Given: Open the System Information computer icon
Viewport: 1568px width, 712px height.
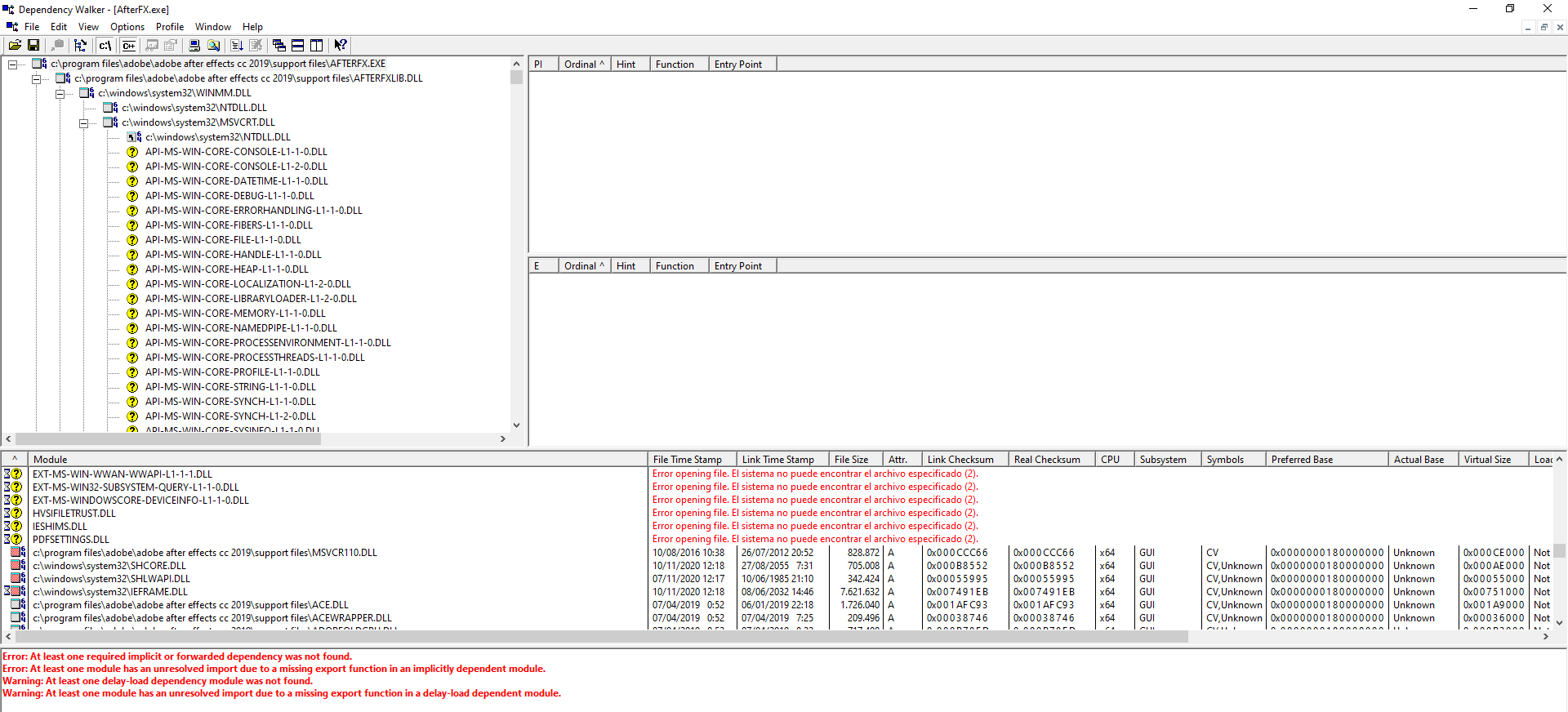Looking at the screenshot, I should (x=194, y=46).
